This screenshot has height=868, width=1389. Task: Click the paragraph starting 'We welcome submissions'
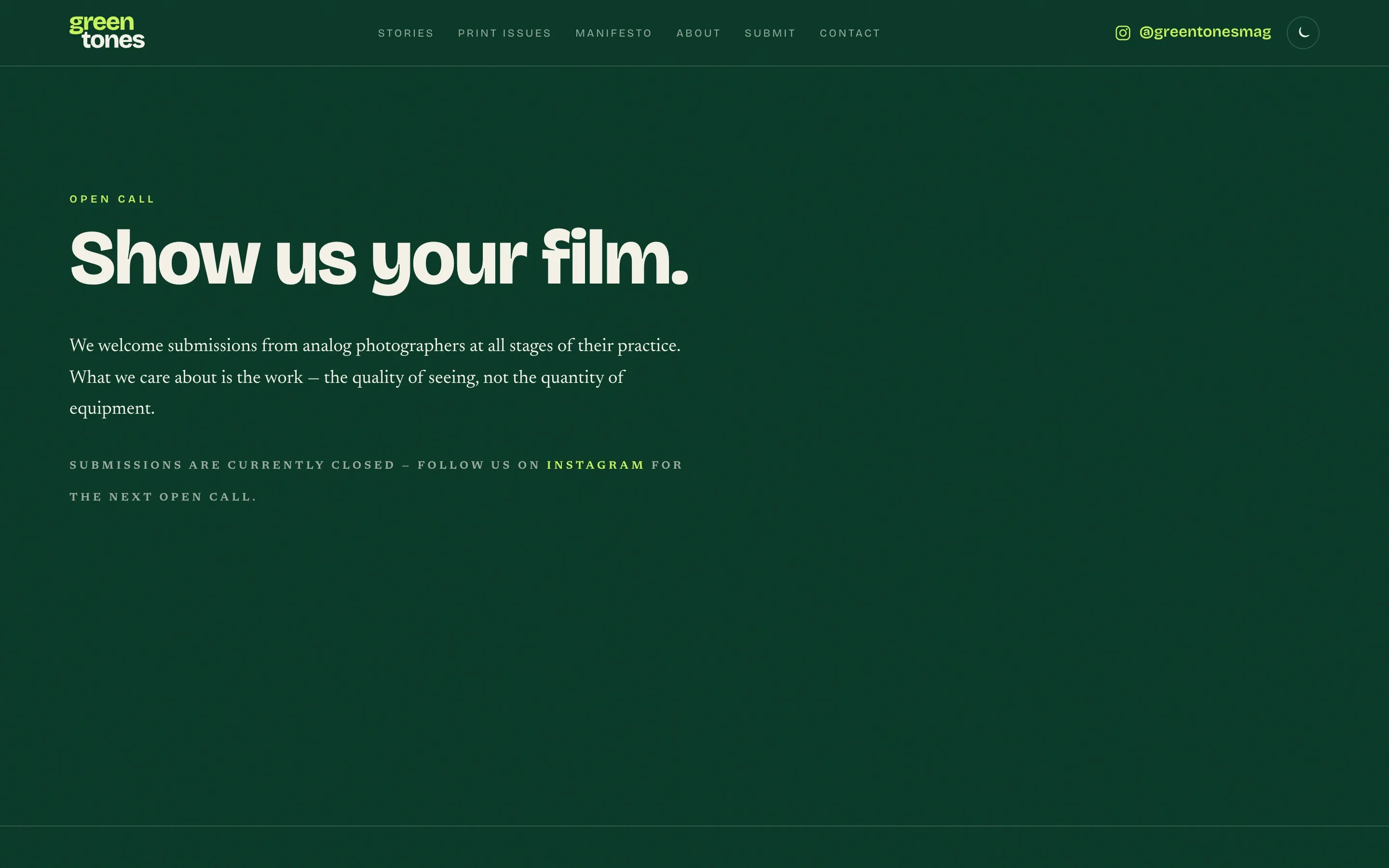click(375, 377)
